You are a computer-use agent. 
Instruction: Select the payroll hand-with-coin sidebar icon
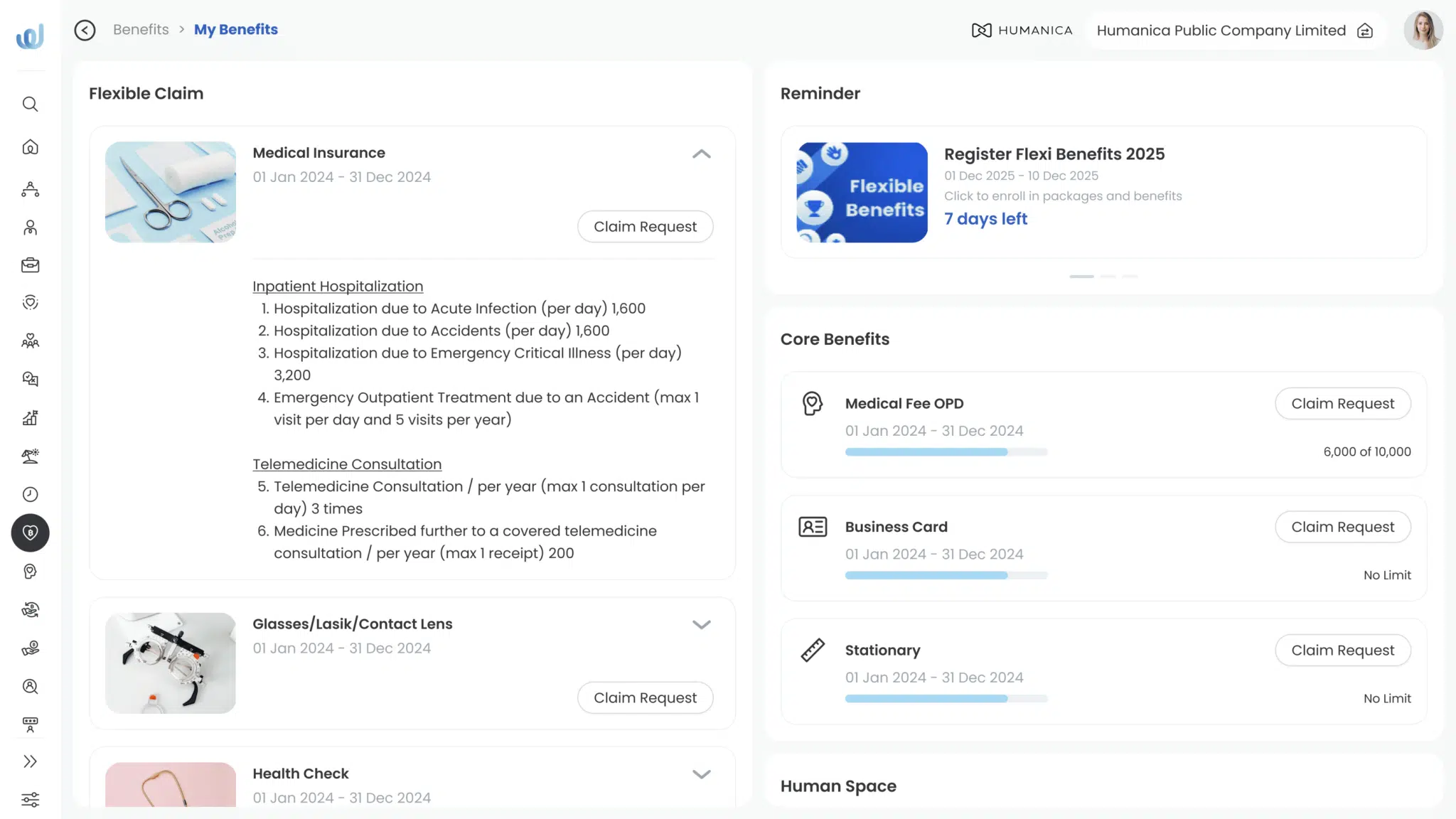[x=30, y=648]
